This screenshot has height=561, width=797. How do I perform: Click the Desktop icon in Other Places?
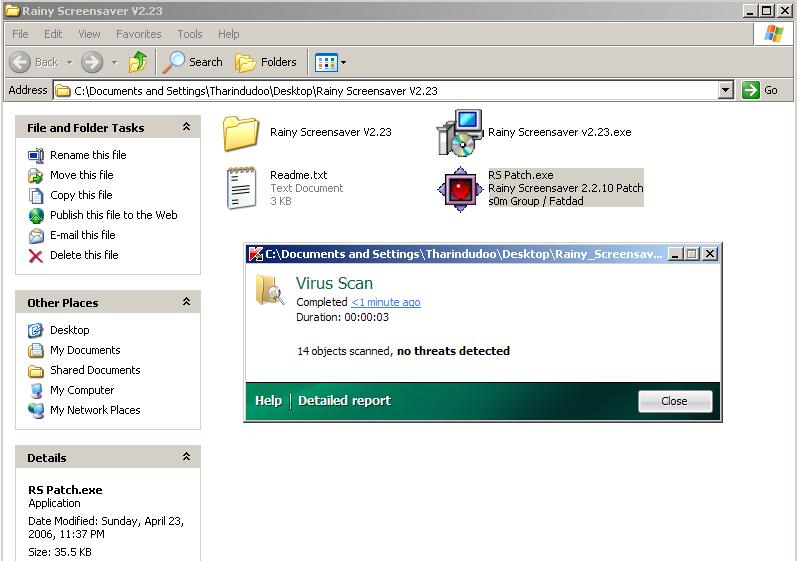[x=36, y=330]
